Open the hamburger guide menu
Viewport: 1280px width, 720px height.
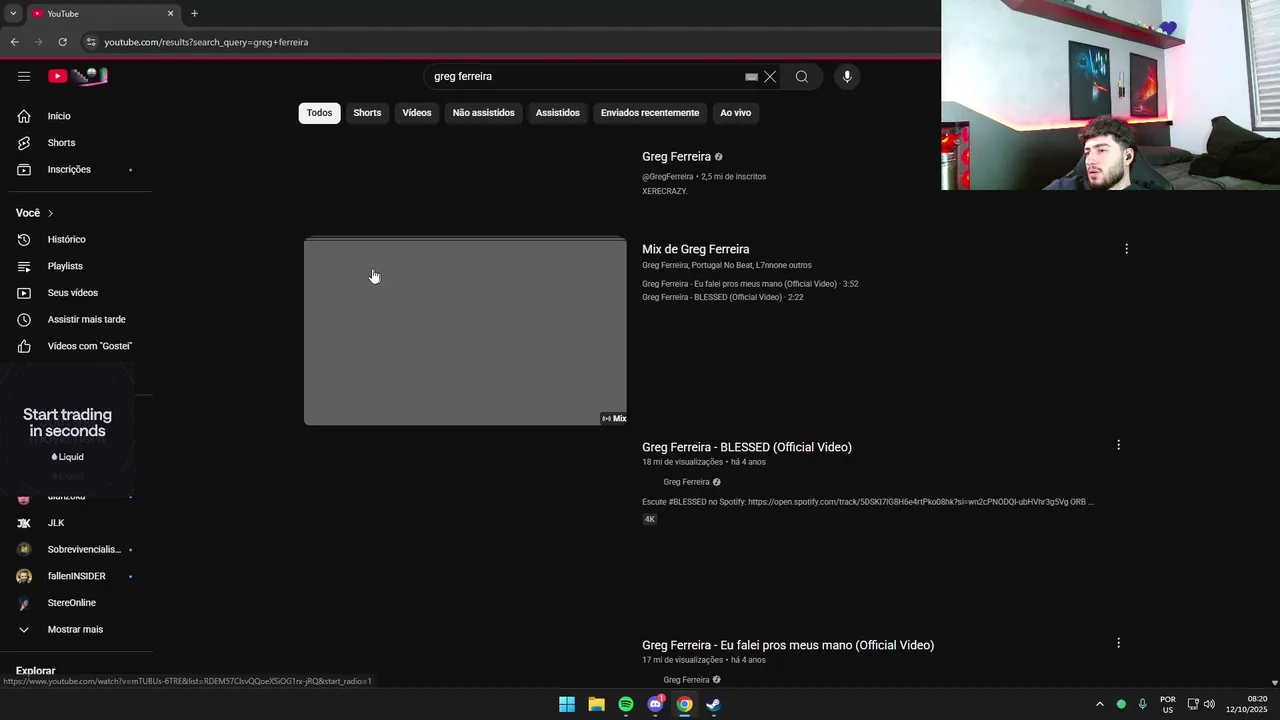24,76
